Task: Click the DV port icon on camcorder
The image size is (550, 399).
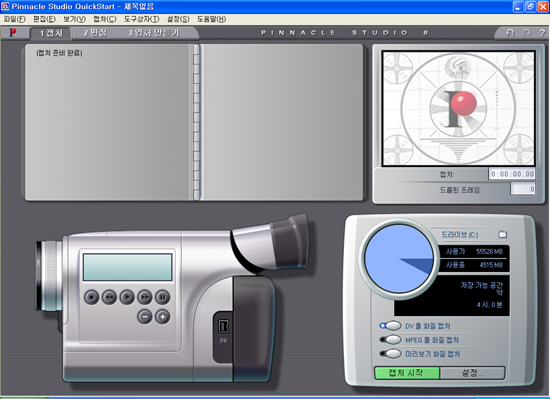Action: click(224, 327)
